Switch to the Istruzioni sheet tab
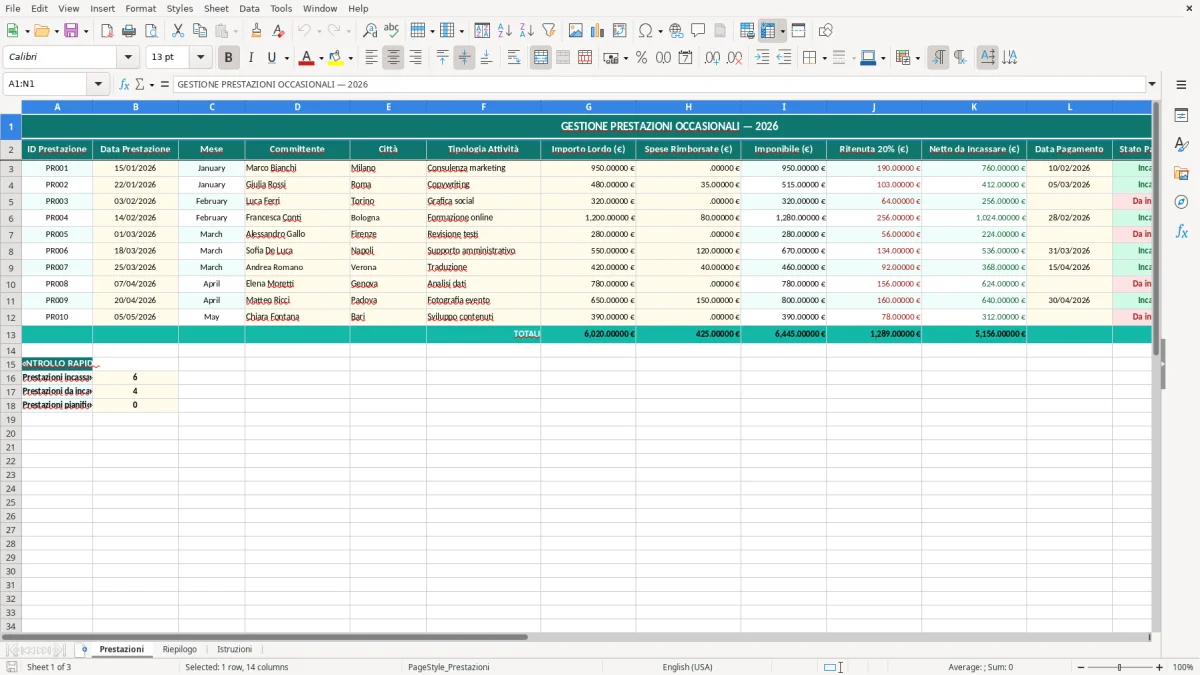 click(x=234, y=649)
